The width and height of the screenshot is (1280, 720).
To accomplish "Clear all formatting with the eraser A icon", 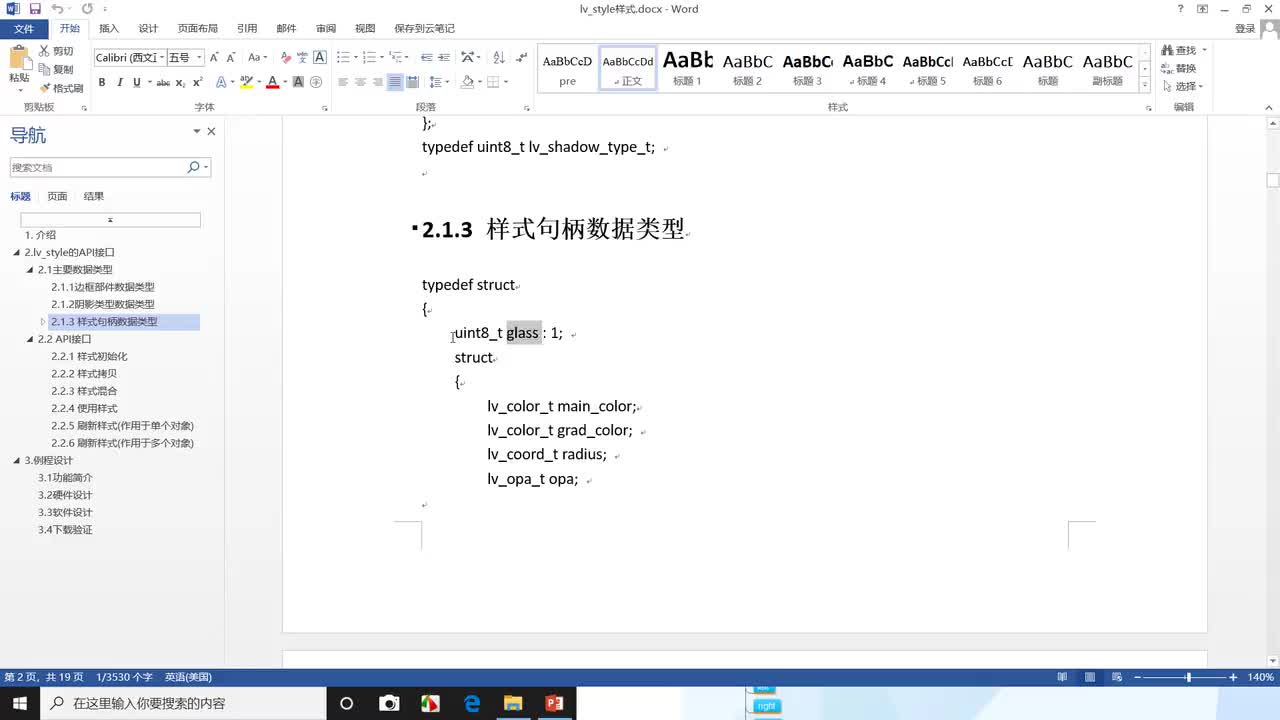I will click(x=286, y=58).
